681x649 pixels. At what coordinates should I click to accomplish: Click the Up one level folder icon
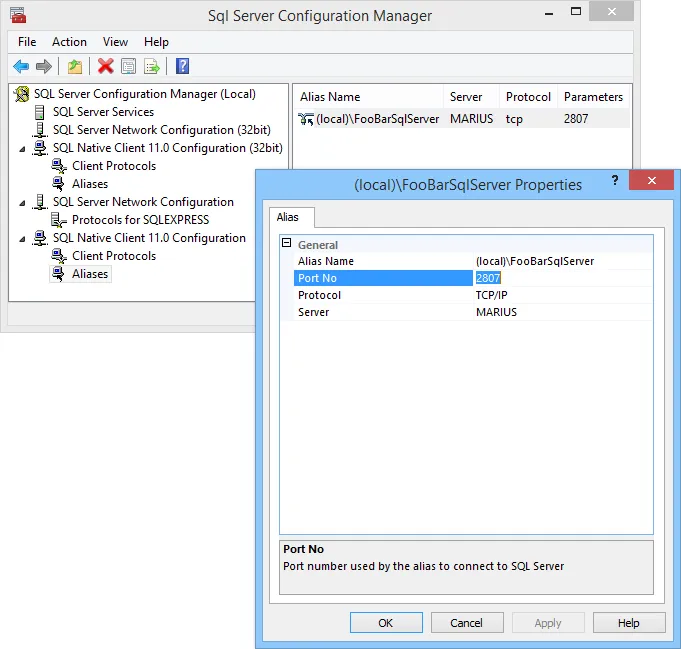click(75, 66)
